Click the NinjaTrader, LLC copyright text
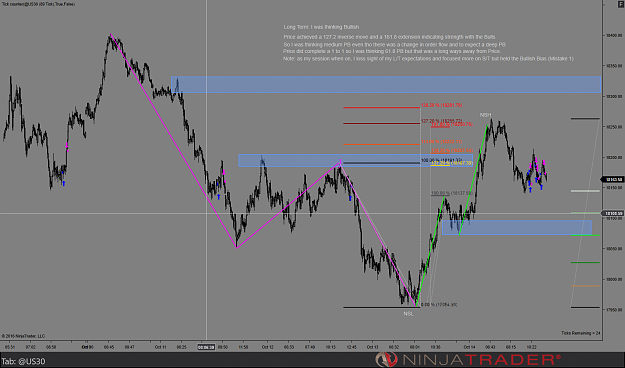Viewport: 625px width, 368px height. (24, 336)
